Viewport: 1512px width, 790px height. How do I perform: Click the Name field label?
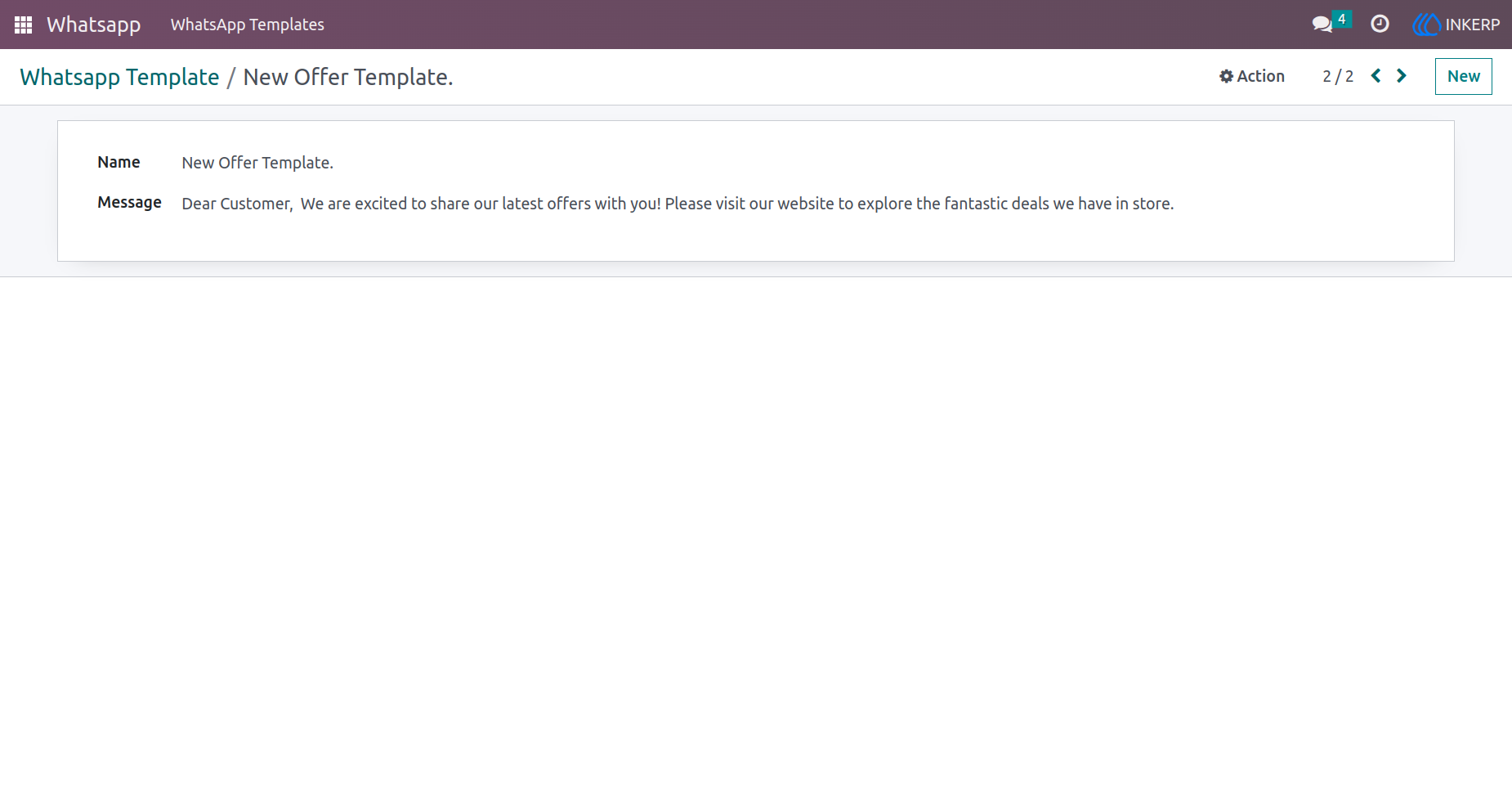pyautogui.click(x=119, y=162)
